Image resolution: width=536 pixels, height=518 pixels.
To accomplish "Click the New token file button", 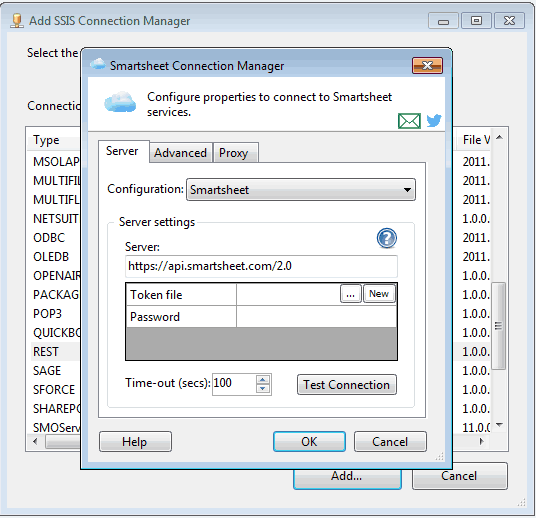I will tap(379, 294).
